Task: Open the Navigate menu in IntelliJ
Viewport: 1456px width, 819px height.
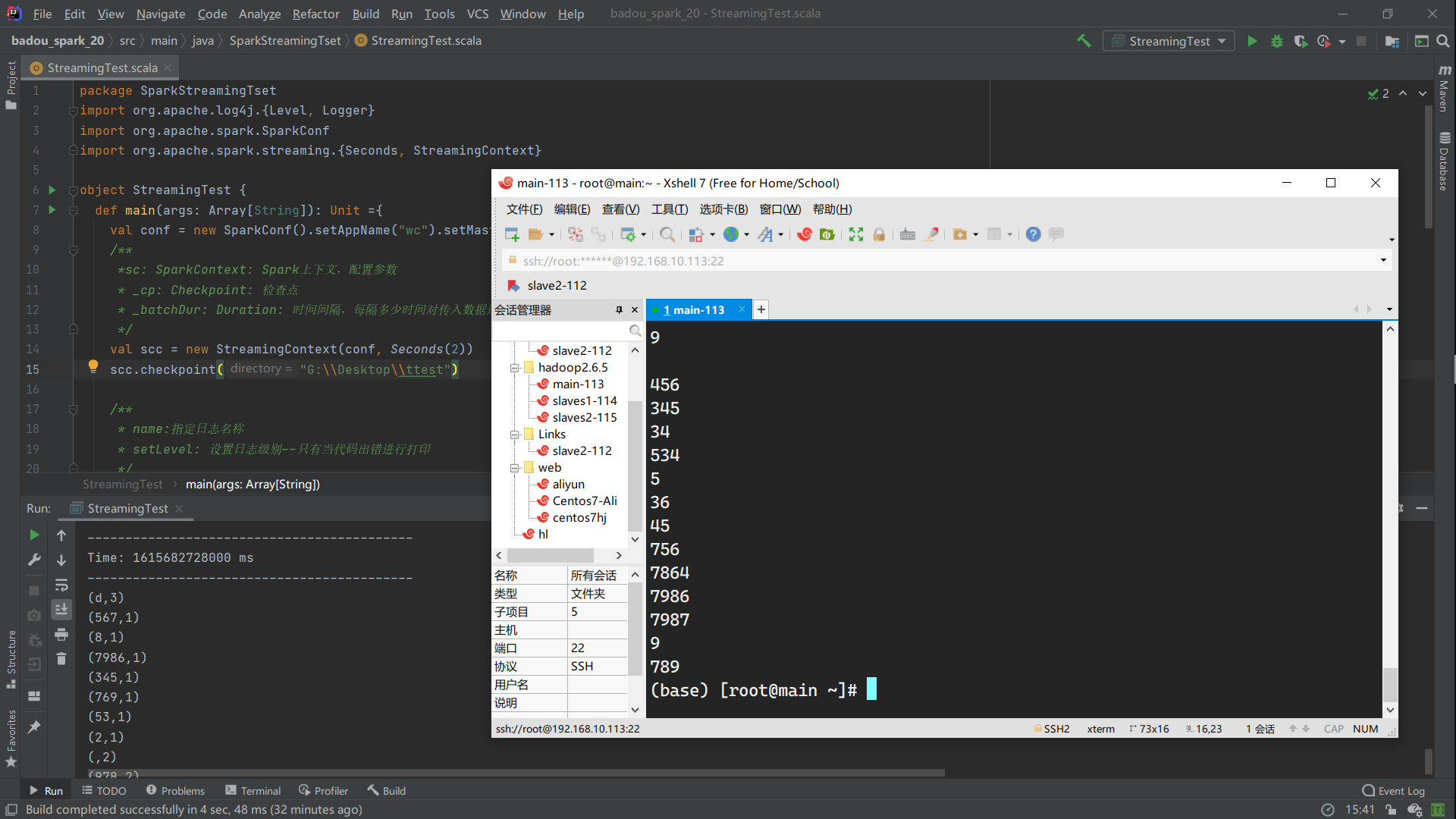Action: [161, 14]
